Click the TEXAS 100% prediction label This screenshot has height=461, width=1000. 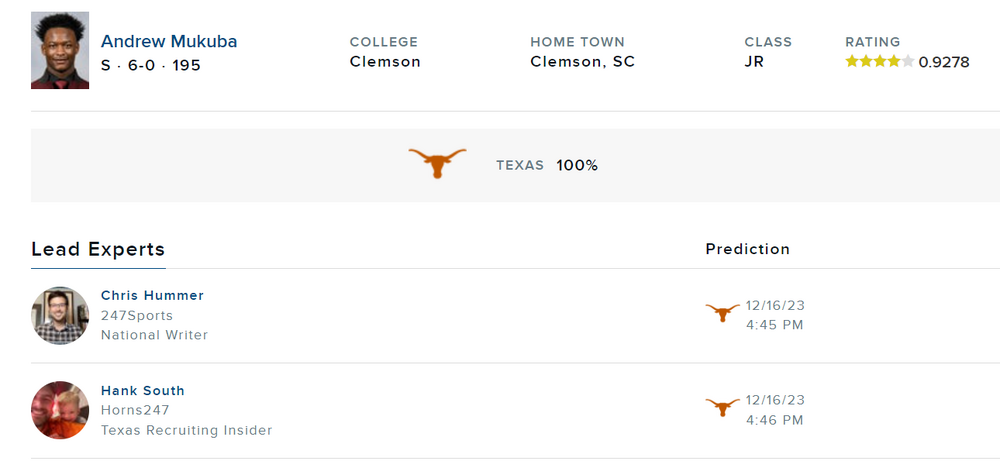[547, 165]
